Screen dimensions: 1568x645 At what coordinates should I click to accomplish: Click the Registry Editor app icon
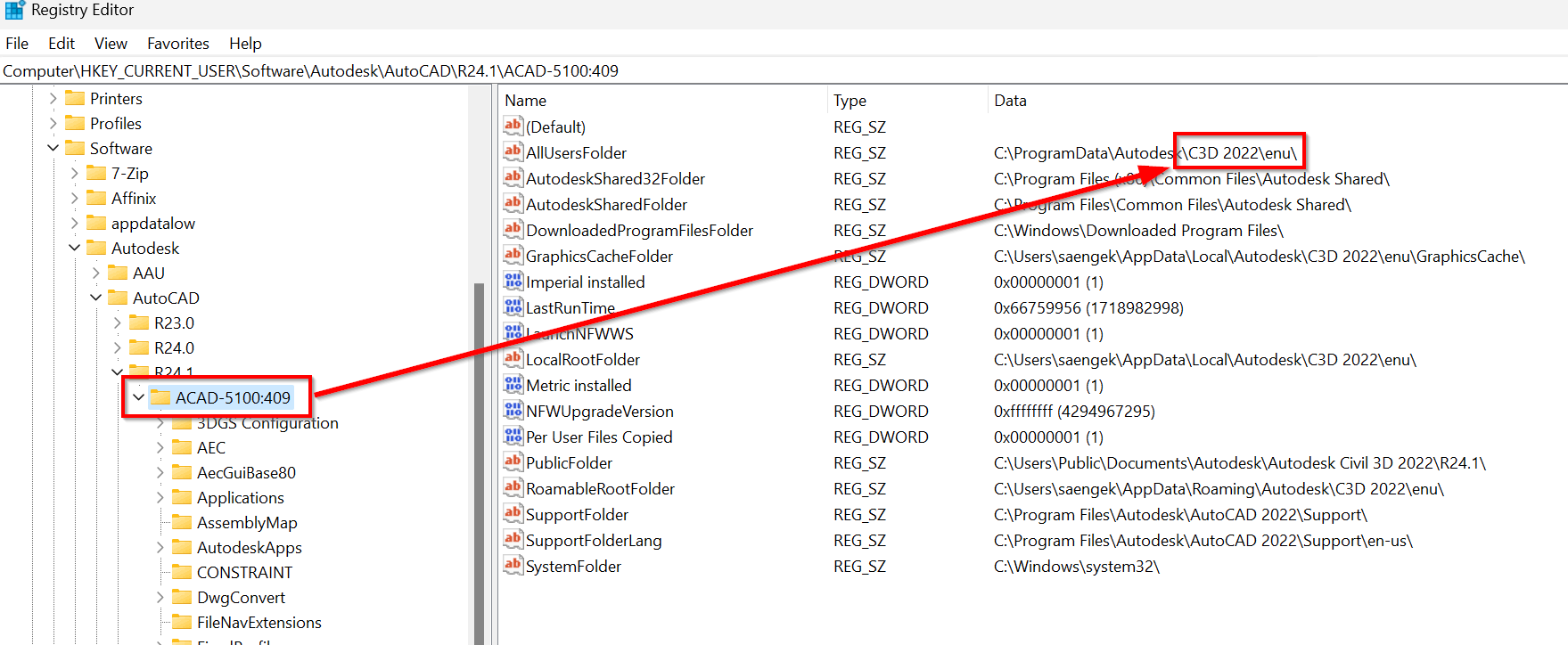coord(14,10)
